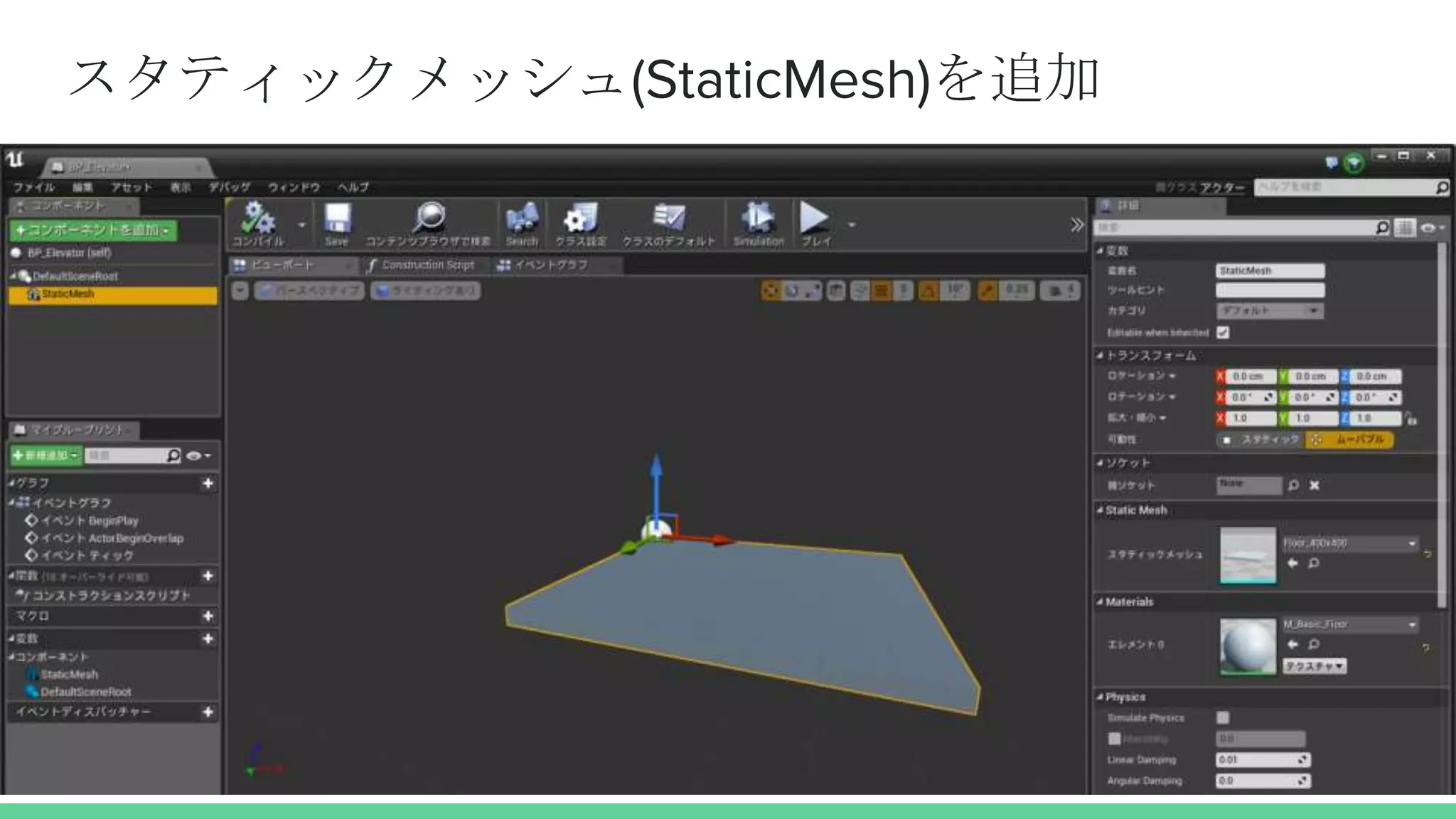1456x819 pixels.
Task: Open Play options dropdown arrow
Action: pyautogui.click(x=852, y=225)
